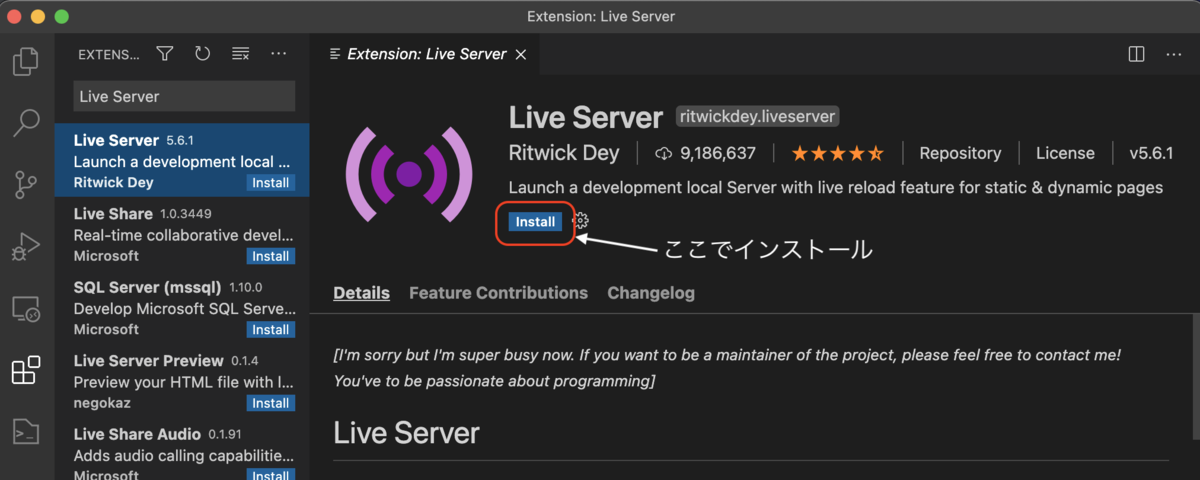1200x480 pixels.
Task: Click the five-star rating
Action: point(837,154)
